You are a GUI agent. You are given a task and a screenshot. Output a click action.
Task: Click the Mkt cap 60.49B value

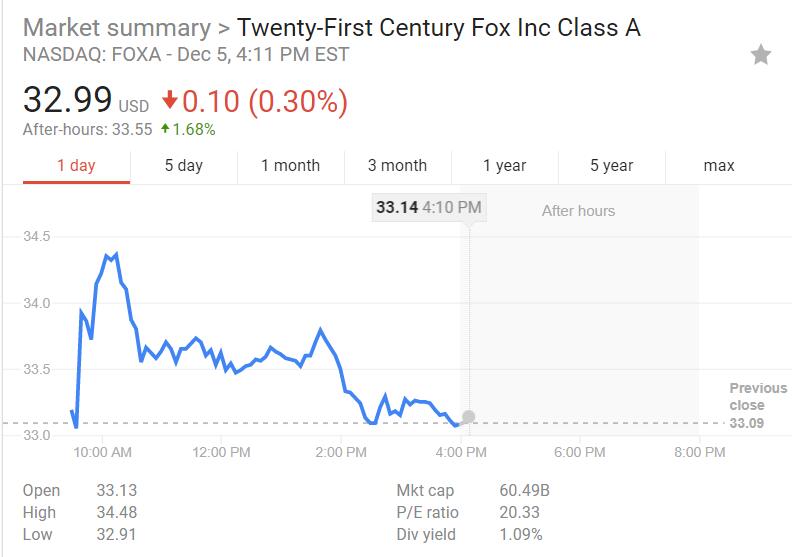(524, 490)
